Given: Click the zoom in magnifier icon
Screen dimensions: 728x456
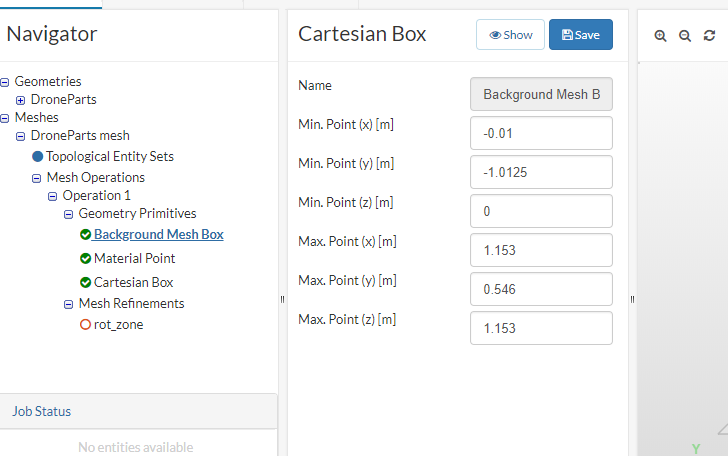Looking at the screenshot, I should click(660, 35).
